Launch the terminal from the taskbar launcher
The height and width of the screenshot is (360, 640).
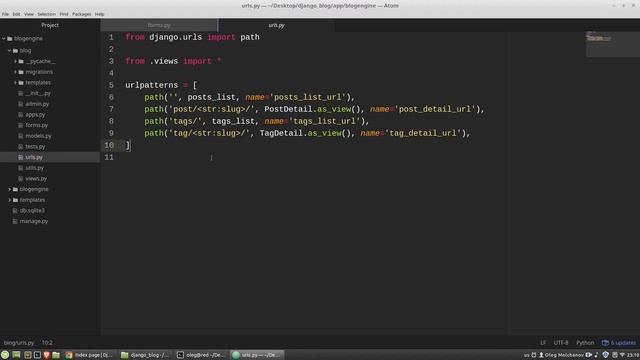tap(37, 355)
